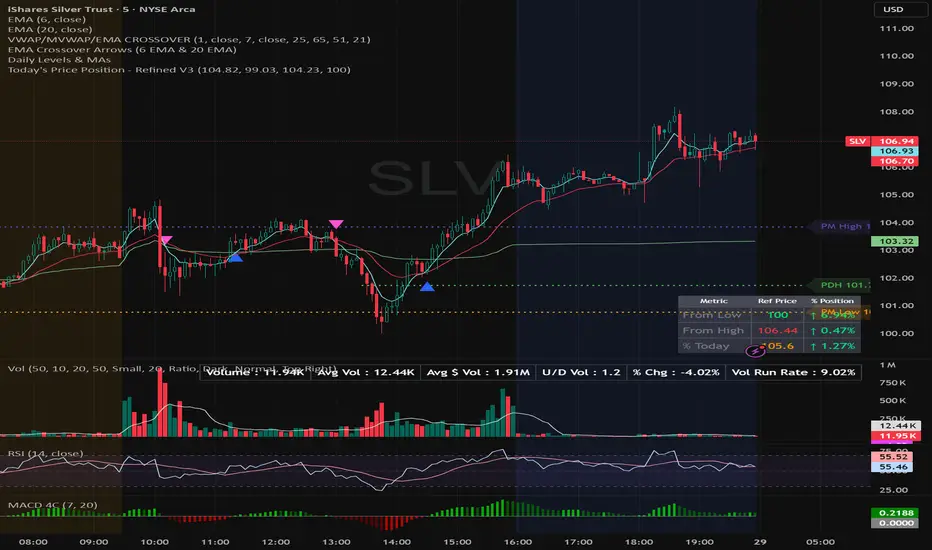Select the Daily Levels & MAs indicator
The width and height of the screenshot is (932, 550).
(59, 59)
